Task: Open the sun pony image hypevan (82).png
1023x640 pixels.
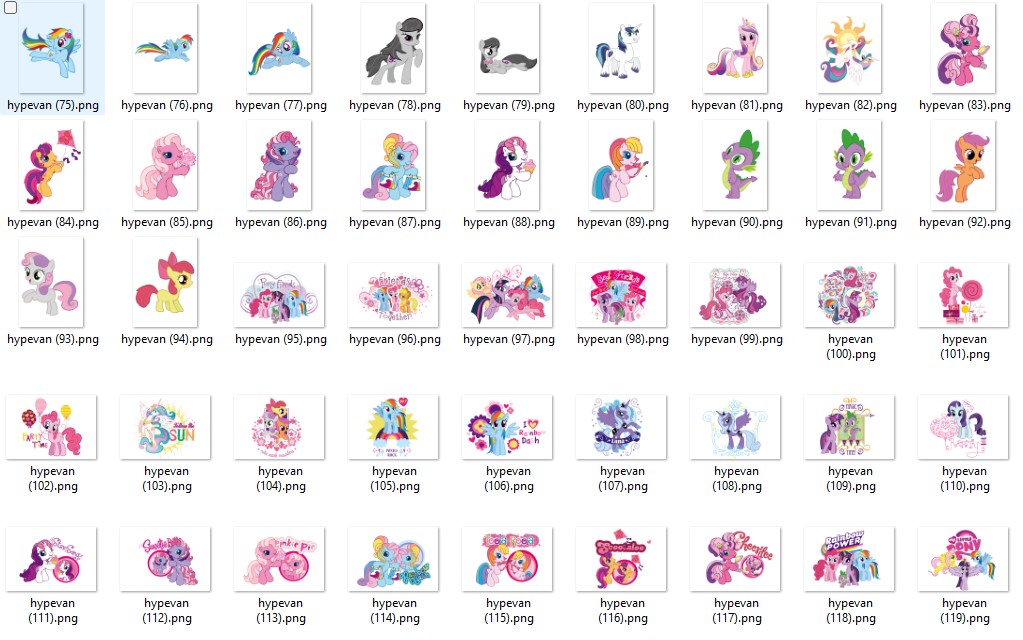Action: (x=849, y=47)
